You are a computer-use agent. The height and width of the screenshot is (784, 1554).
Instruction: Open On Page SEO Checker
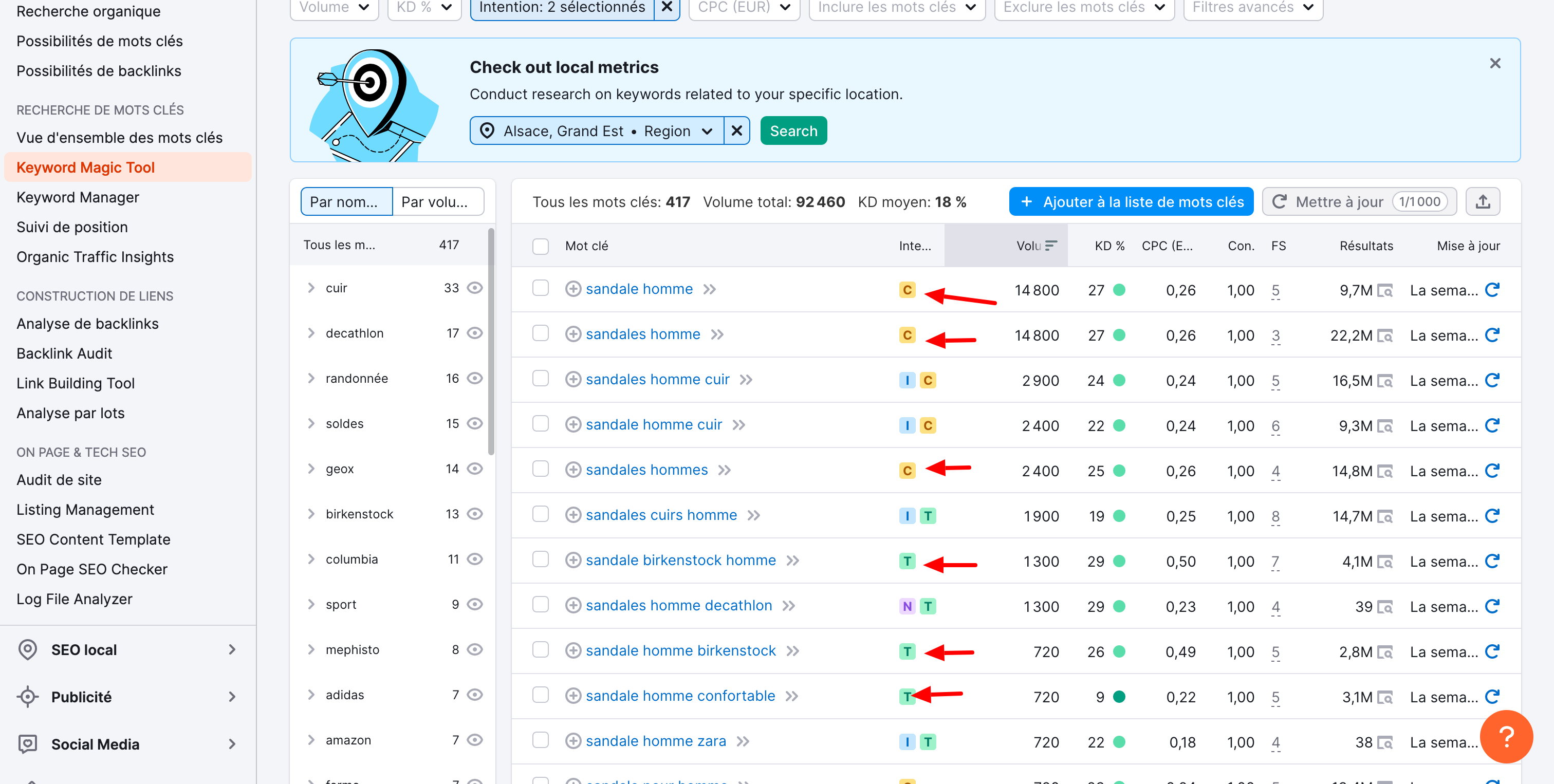coord(91,569)
